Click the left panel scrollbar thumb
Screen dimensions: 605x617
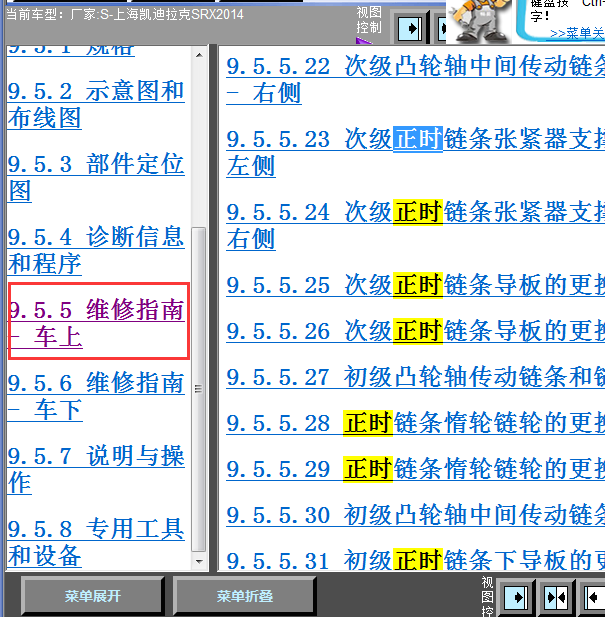199,390
